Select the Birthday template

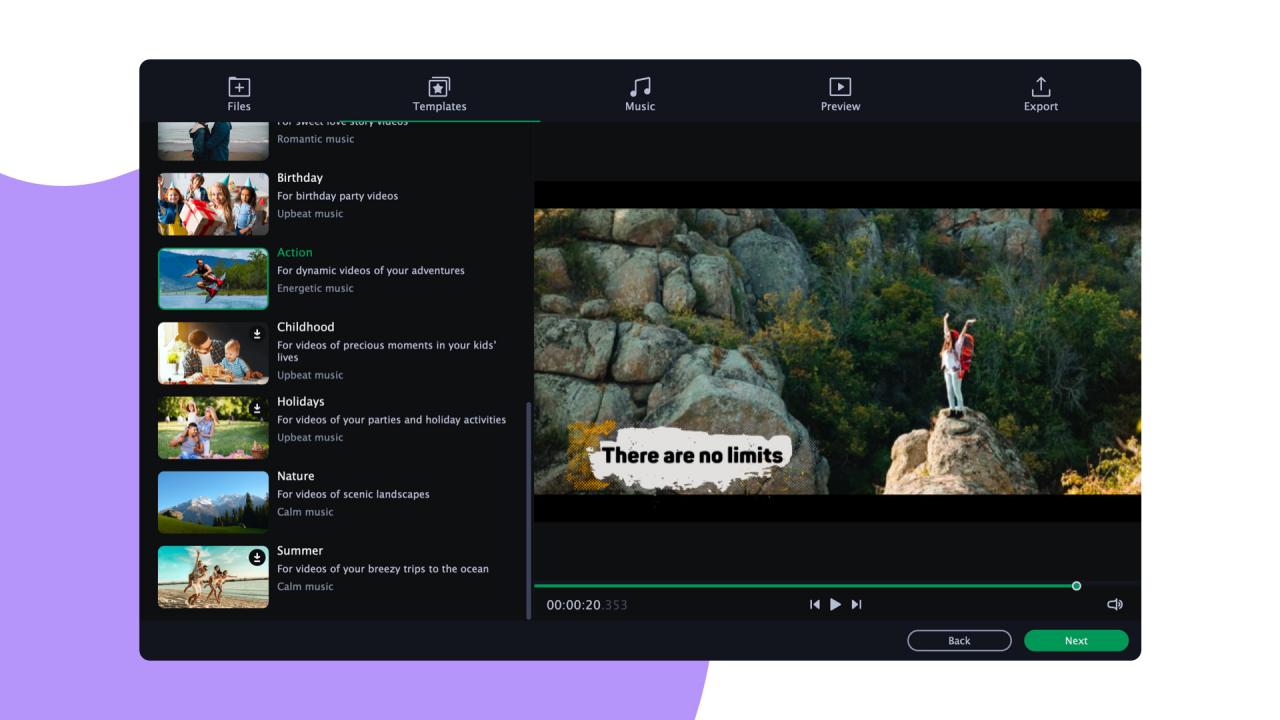[x=213, y=204]
